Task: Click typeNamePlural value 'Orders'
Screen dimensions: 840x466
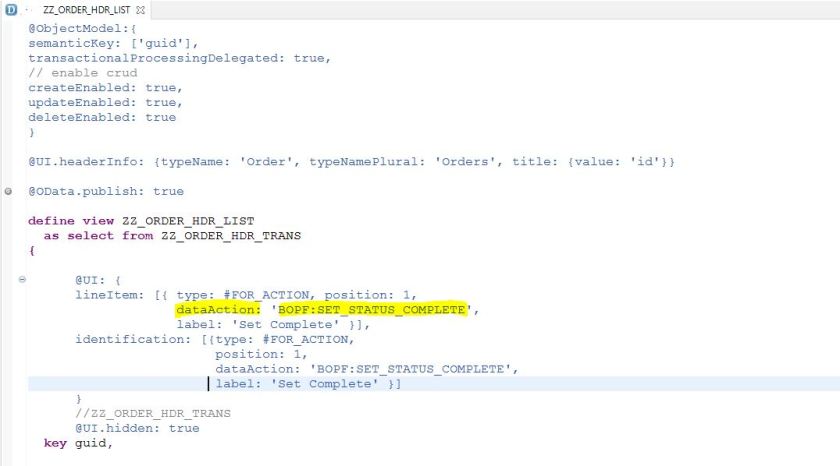Action: (465, 162)
